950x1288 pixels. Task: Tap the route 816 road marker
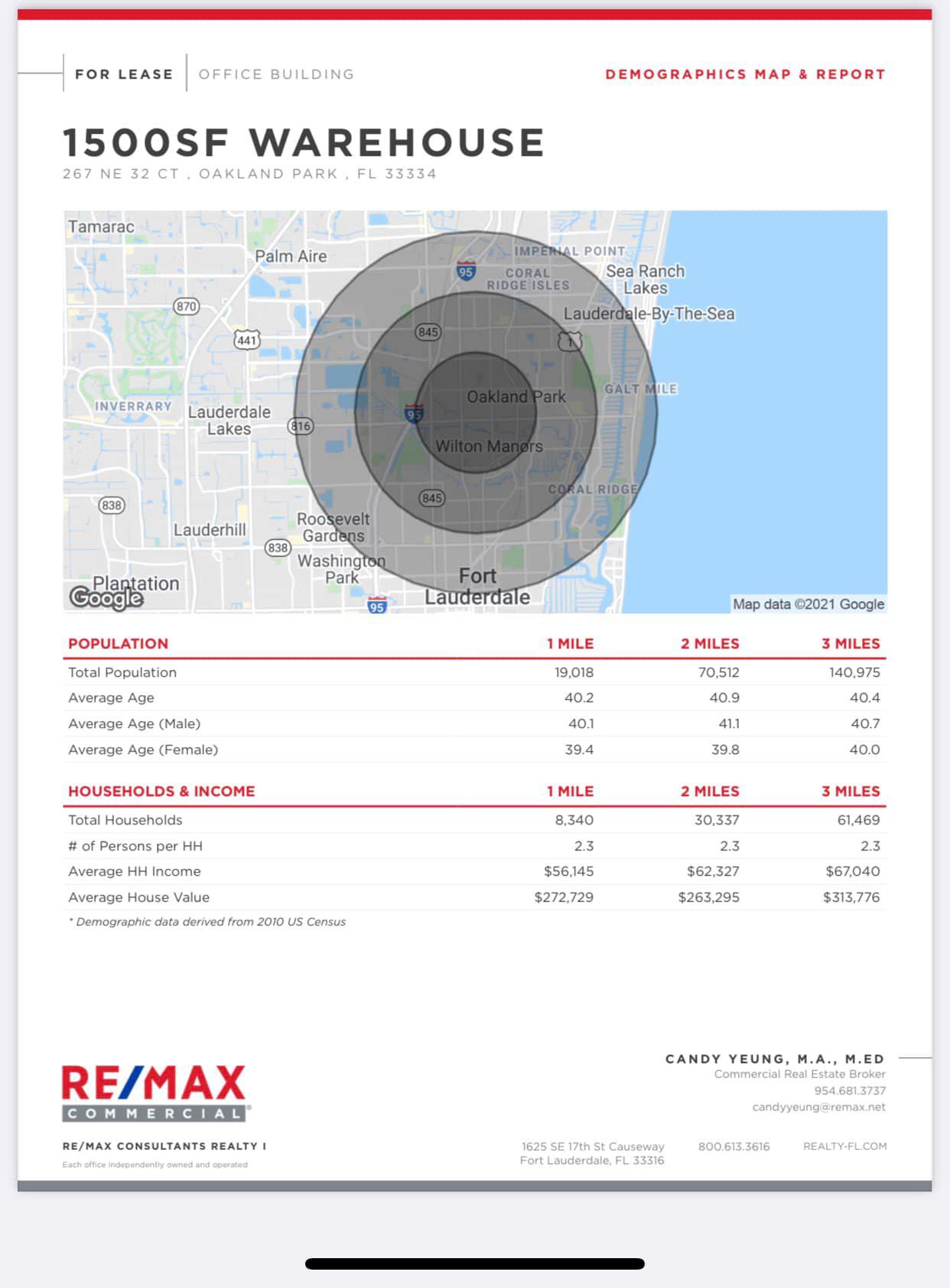pos(301,426)
